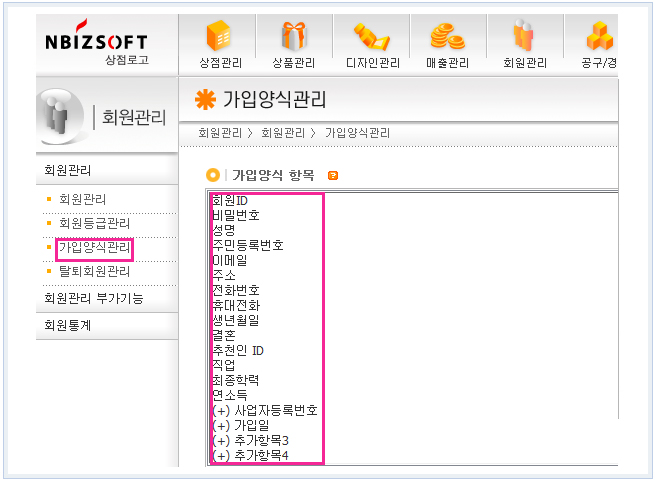Screen dimensions: 655x481
Task: Click the NBIZSOFT logo
Action: pos(96,42)
